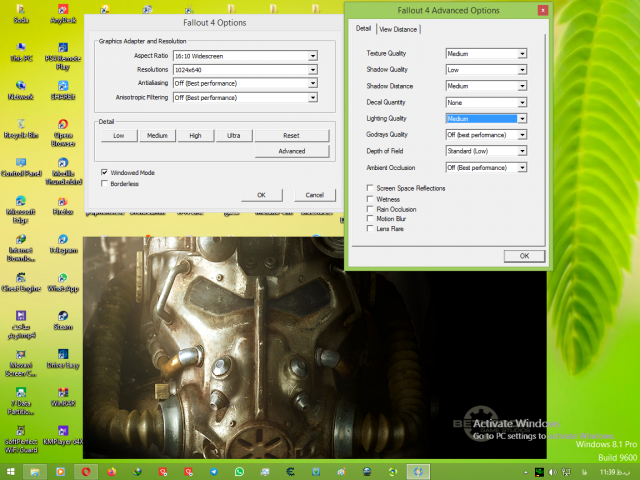Open the Recycle Bin desktop icon
The width and height of the screenshot is (640, 480).
point(18,123)
